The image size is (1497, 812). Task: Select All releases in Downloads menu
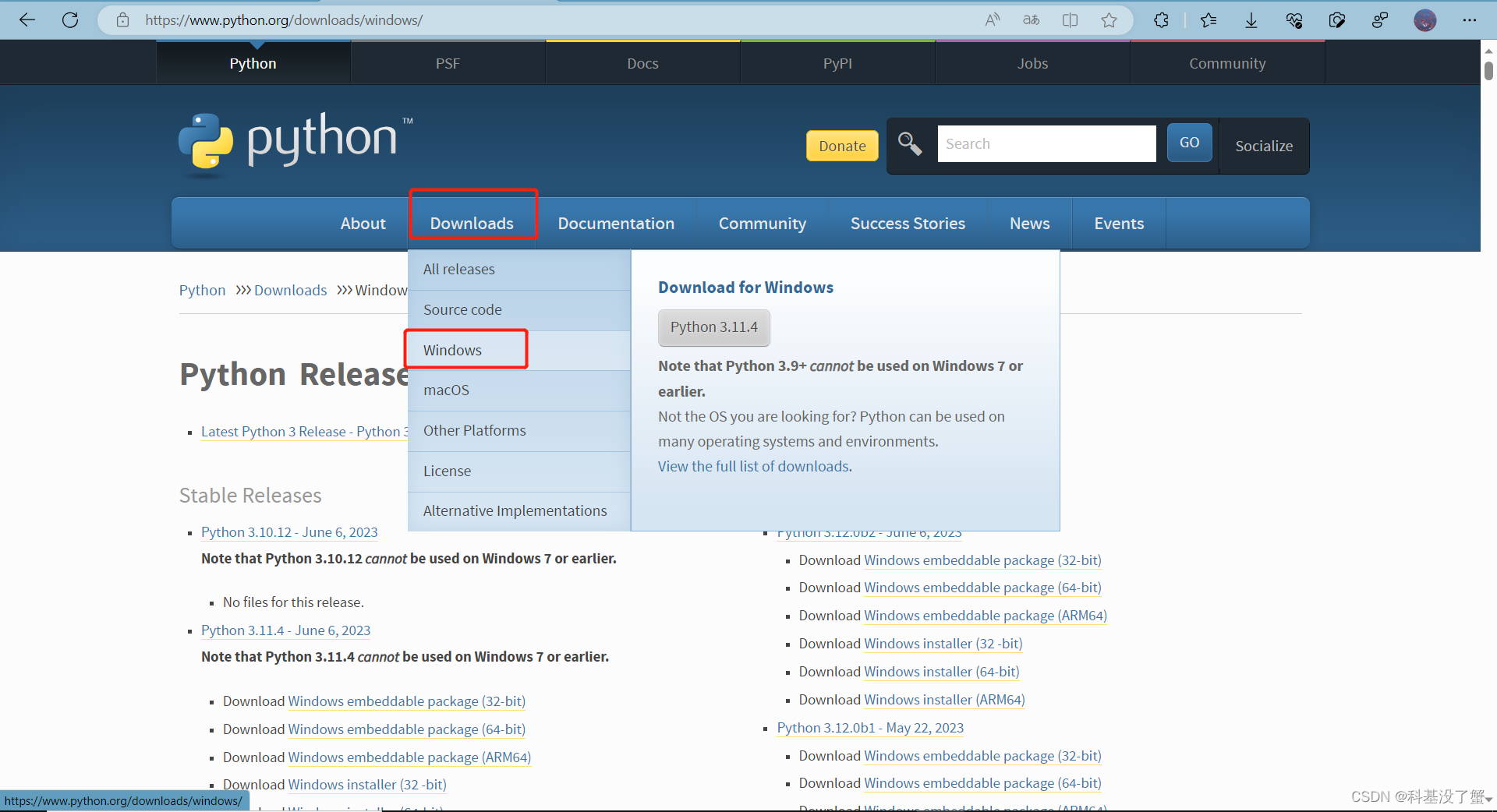pyautogui.click(x=519, y=270)
